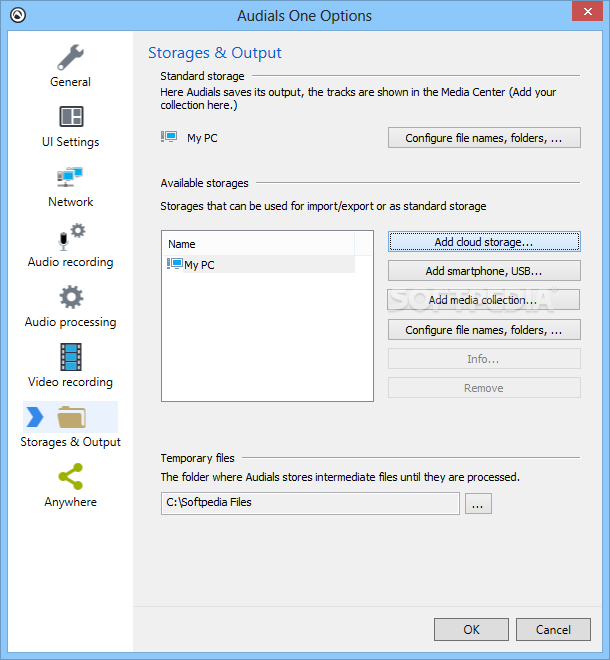Viewport: 610px width, 660px height.
Task: Go to the Anywhere section label
Action: click(70, 502)
